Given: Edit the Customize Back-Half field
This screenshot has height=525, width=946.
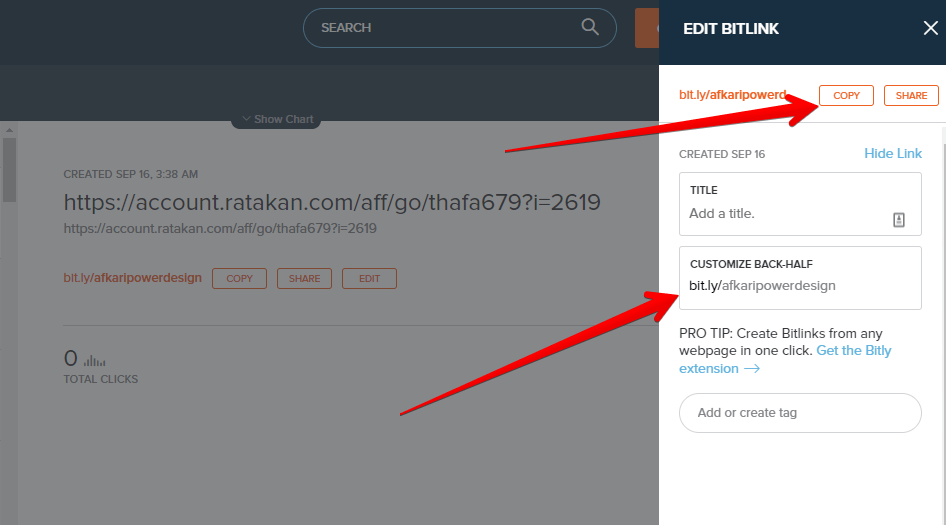Looking at the screenshot, I should coord(800,286).
